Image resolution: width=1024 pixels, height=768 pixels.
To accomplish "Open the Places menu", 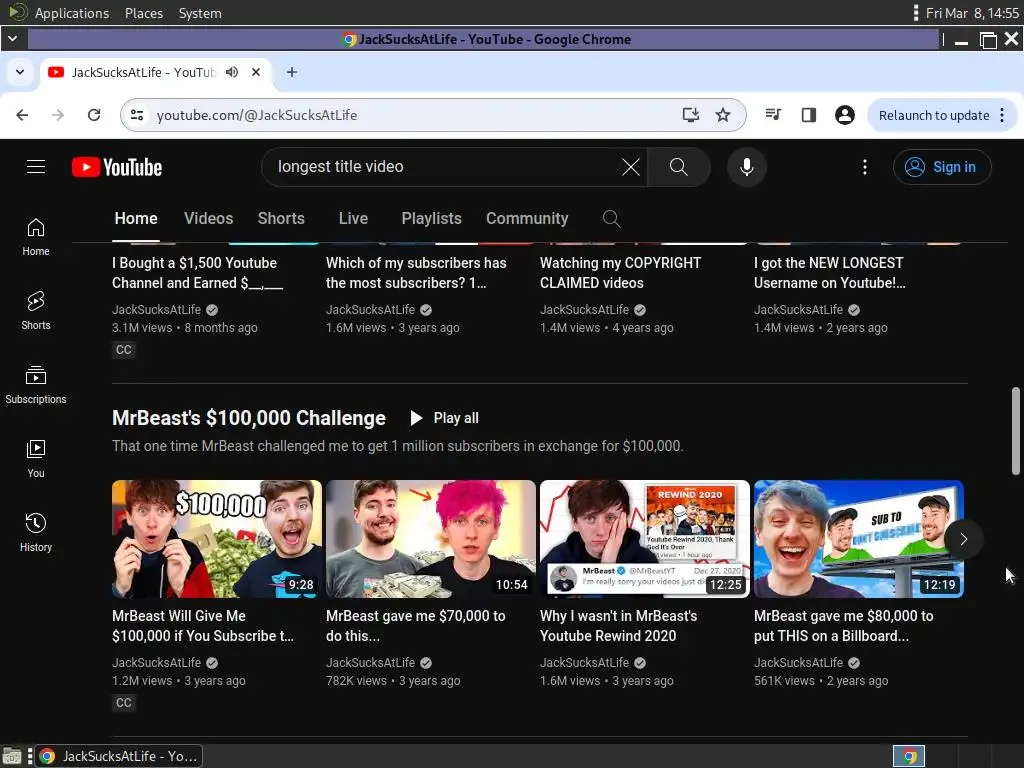I will coord(144,13).
